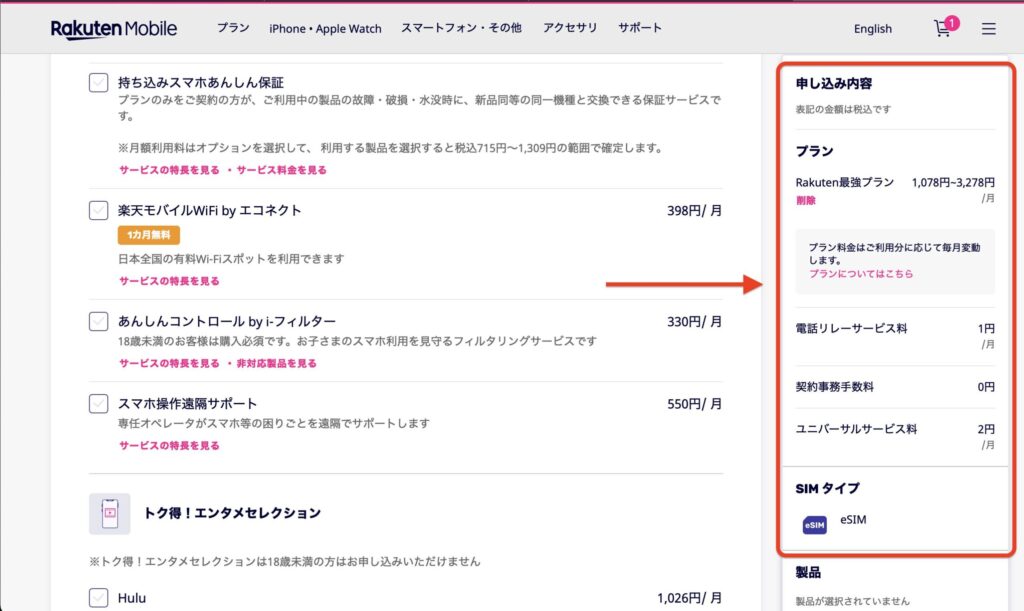Click the SIM タイプ heading
The height and width of the screenshot is (611, 1024).
pyautogui.click(x=827, y=488)
